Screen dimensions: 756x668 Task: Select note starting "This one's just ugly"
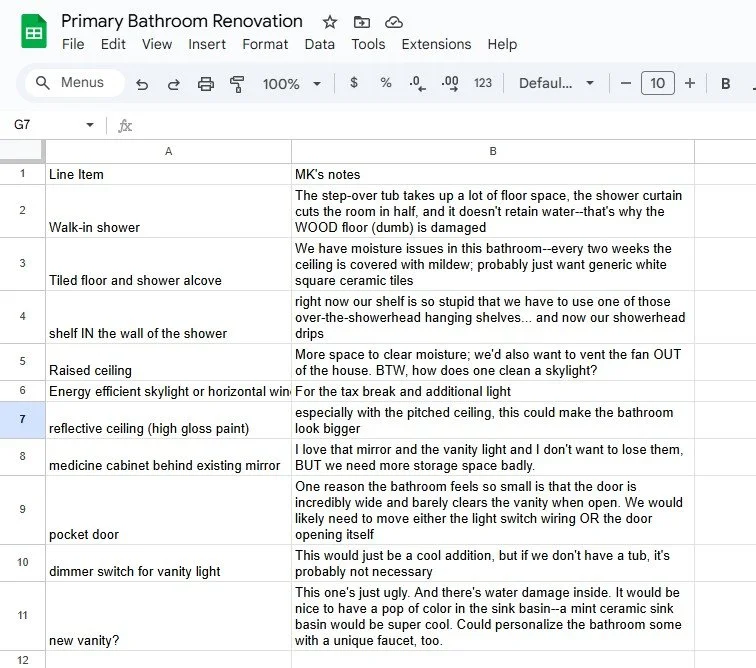click(x=493, y=616)
